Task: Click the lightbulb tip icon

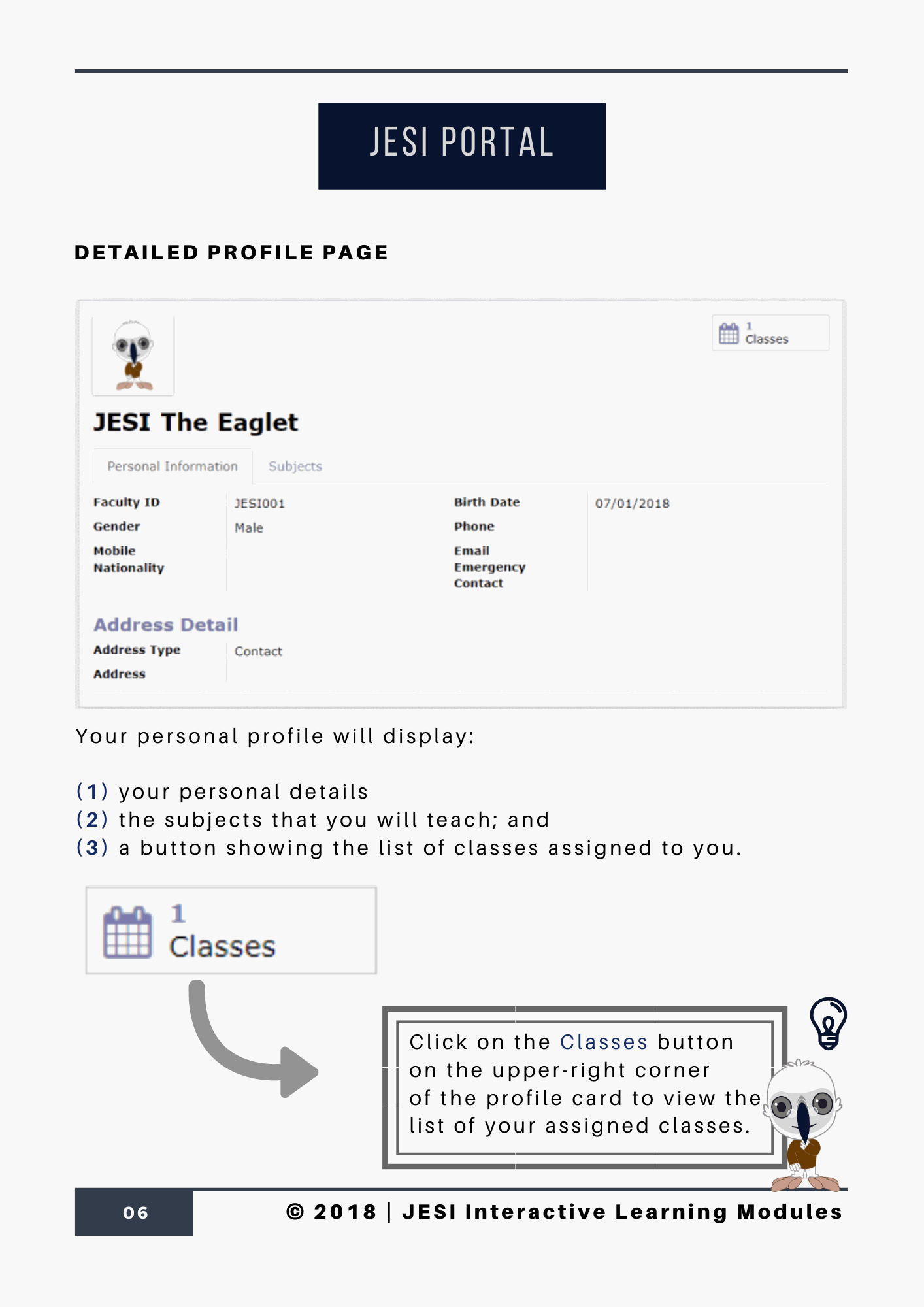Action: pos(828,1023)
